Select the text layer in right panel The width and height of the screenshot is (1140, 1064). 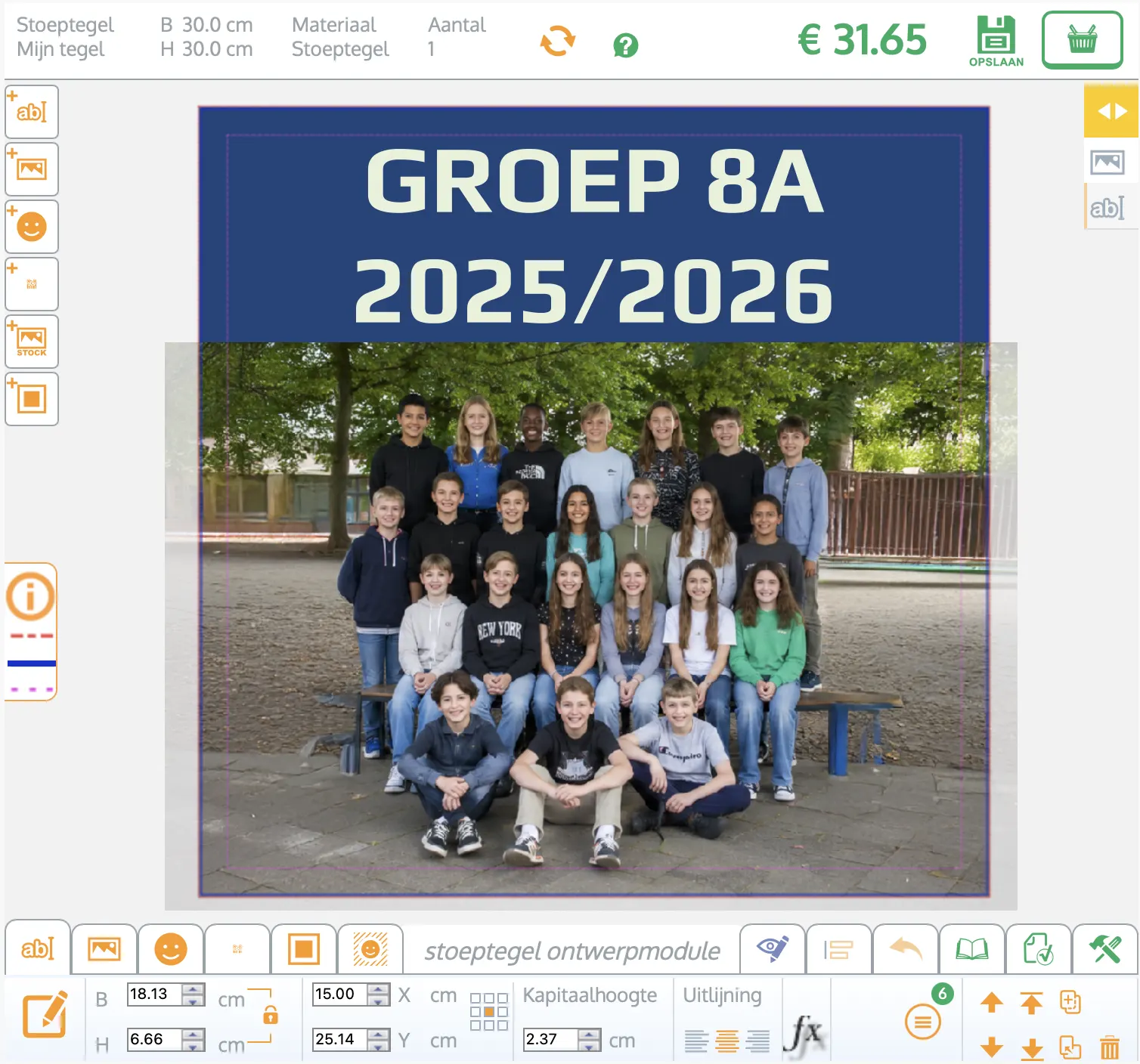pyautogui.click(x=1107, y=207)
